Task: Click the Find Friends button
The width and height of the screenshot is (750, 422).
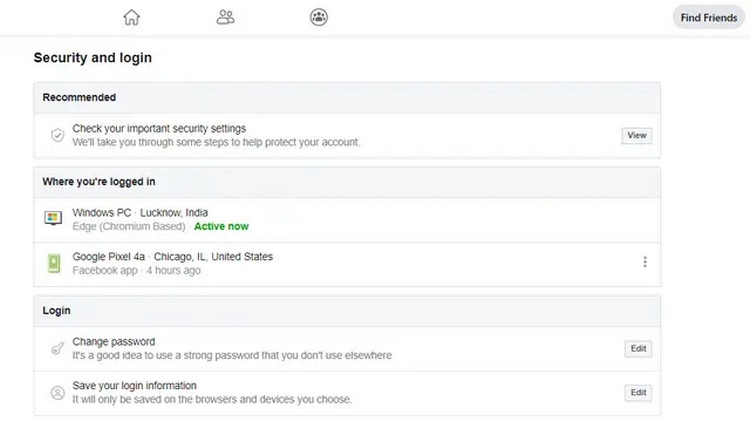Action: [709, 17]
